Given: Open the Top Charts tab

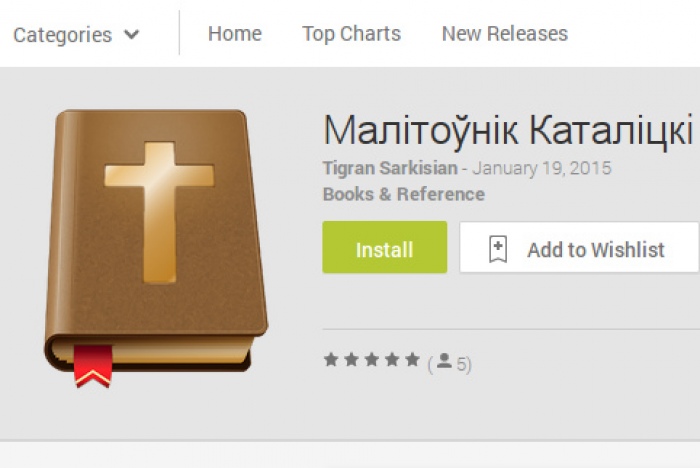Looking at the screenshot, I should [x=351, y=33].
